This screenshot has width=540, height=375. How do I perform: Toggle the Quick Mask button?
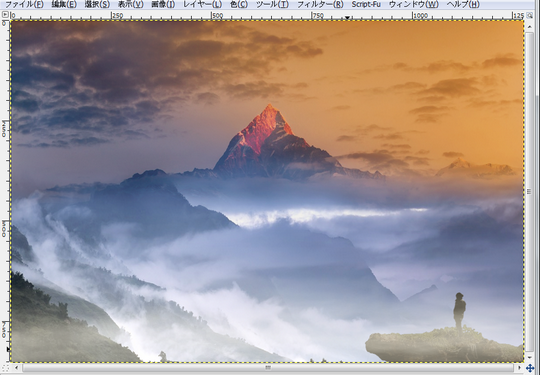pos(5,368)
